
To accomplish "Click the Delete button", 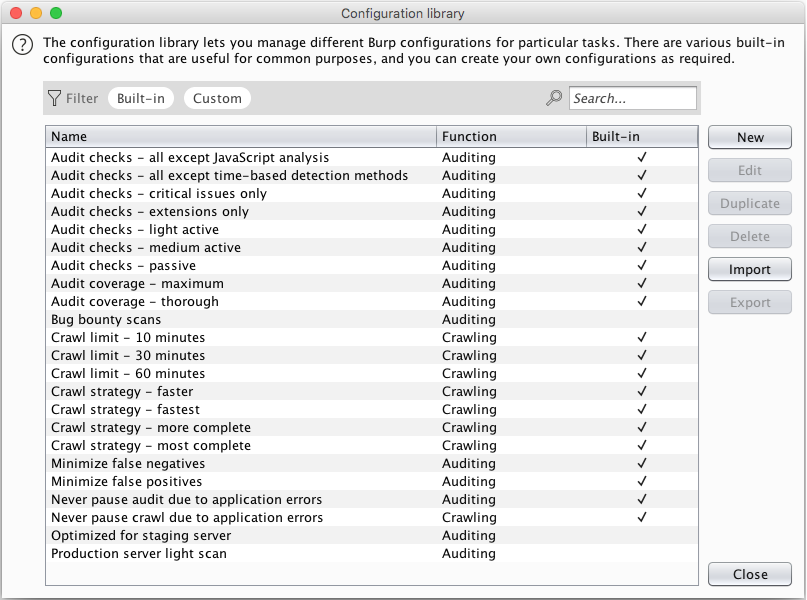I will pyautogui.click(x=749, y=236).
